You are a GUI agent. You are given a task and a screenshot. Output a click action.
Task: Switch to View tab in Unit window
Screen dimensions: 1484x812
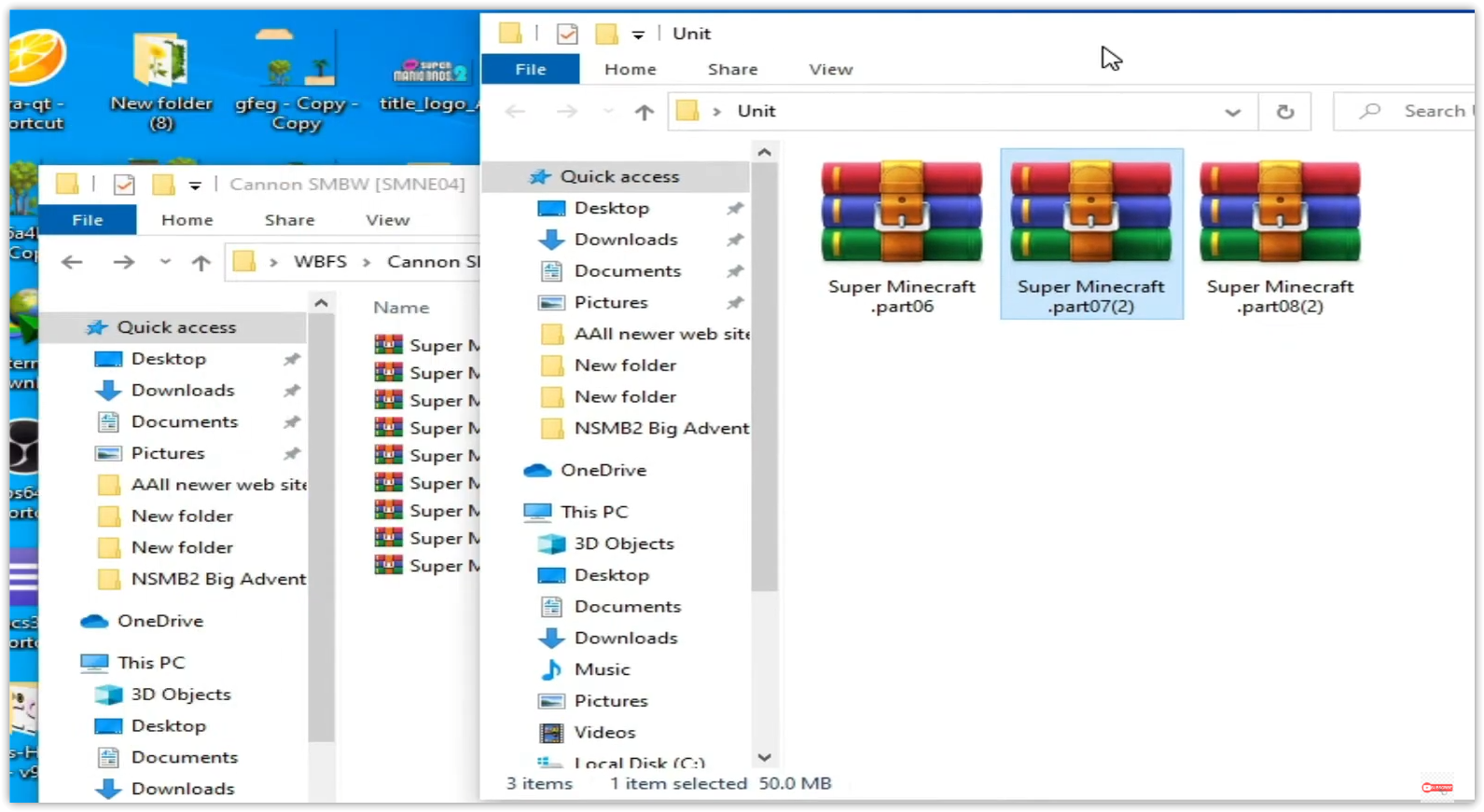[x=831, y=69]
